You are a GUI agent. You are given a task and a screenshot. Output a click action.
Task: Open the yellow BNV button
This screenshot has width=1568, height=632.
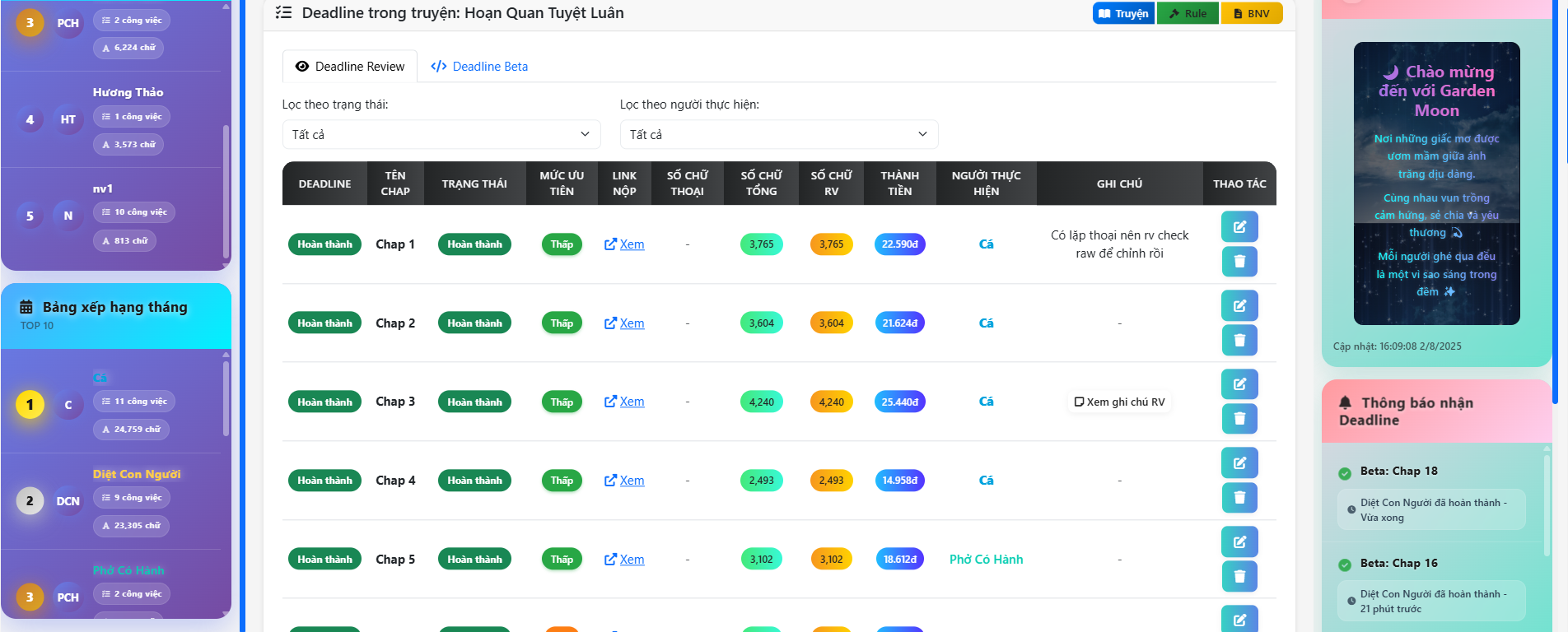click(1251, 13)
